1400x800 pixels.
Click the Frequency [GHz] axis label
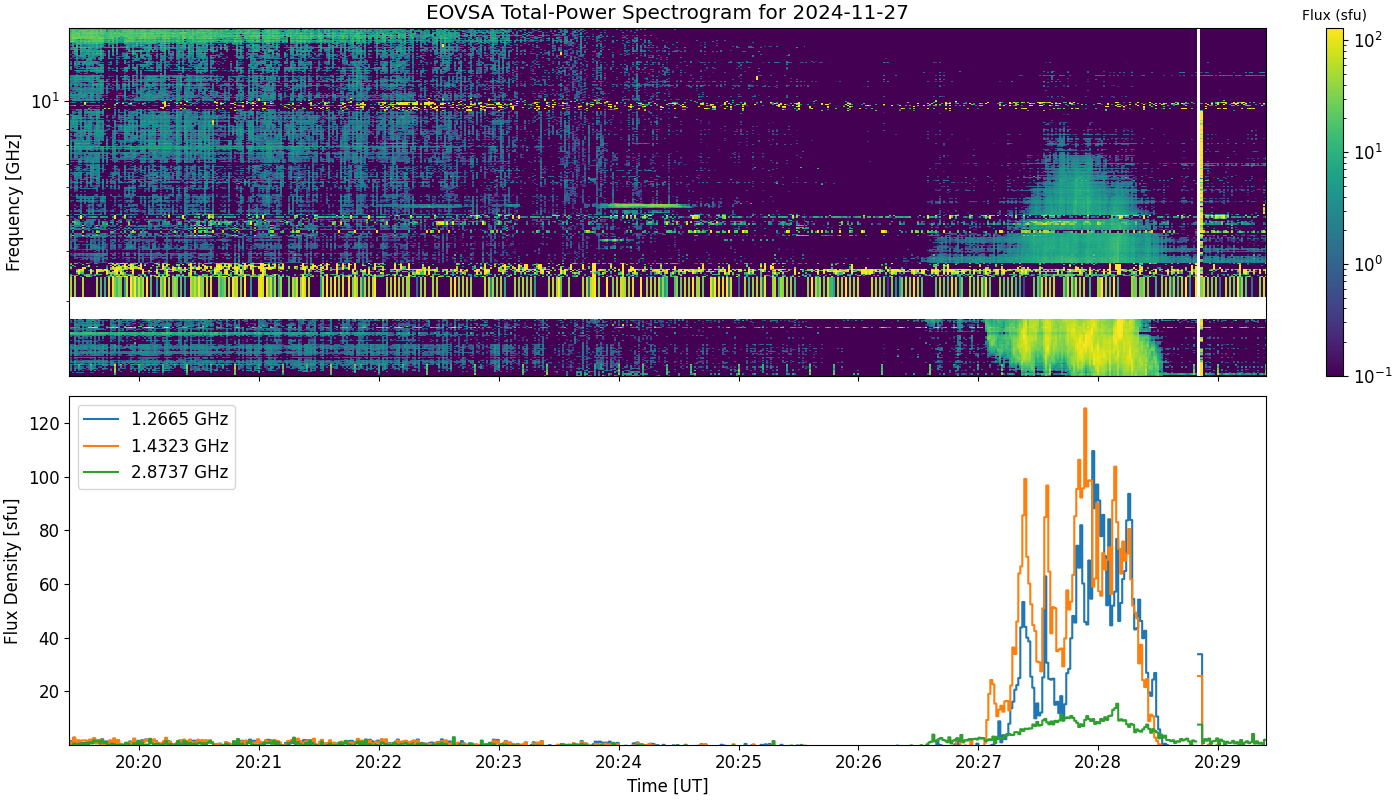point(13,203)
